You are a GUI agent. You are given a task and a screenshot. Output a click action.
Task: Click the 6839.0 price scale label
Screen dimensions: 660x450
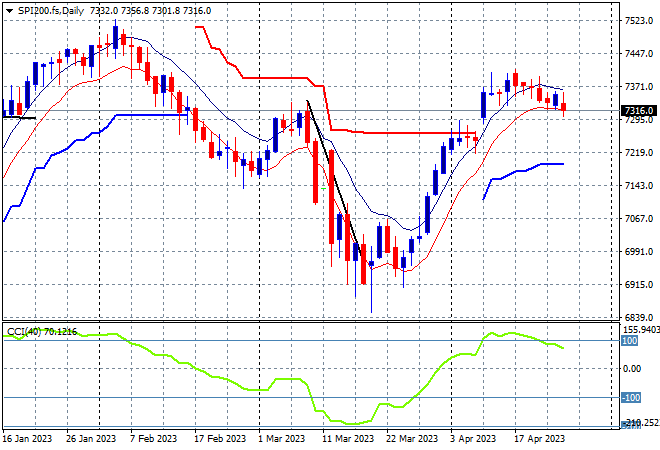tap(639, 317)
